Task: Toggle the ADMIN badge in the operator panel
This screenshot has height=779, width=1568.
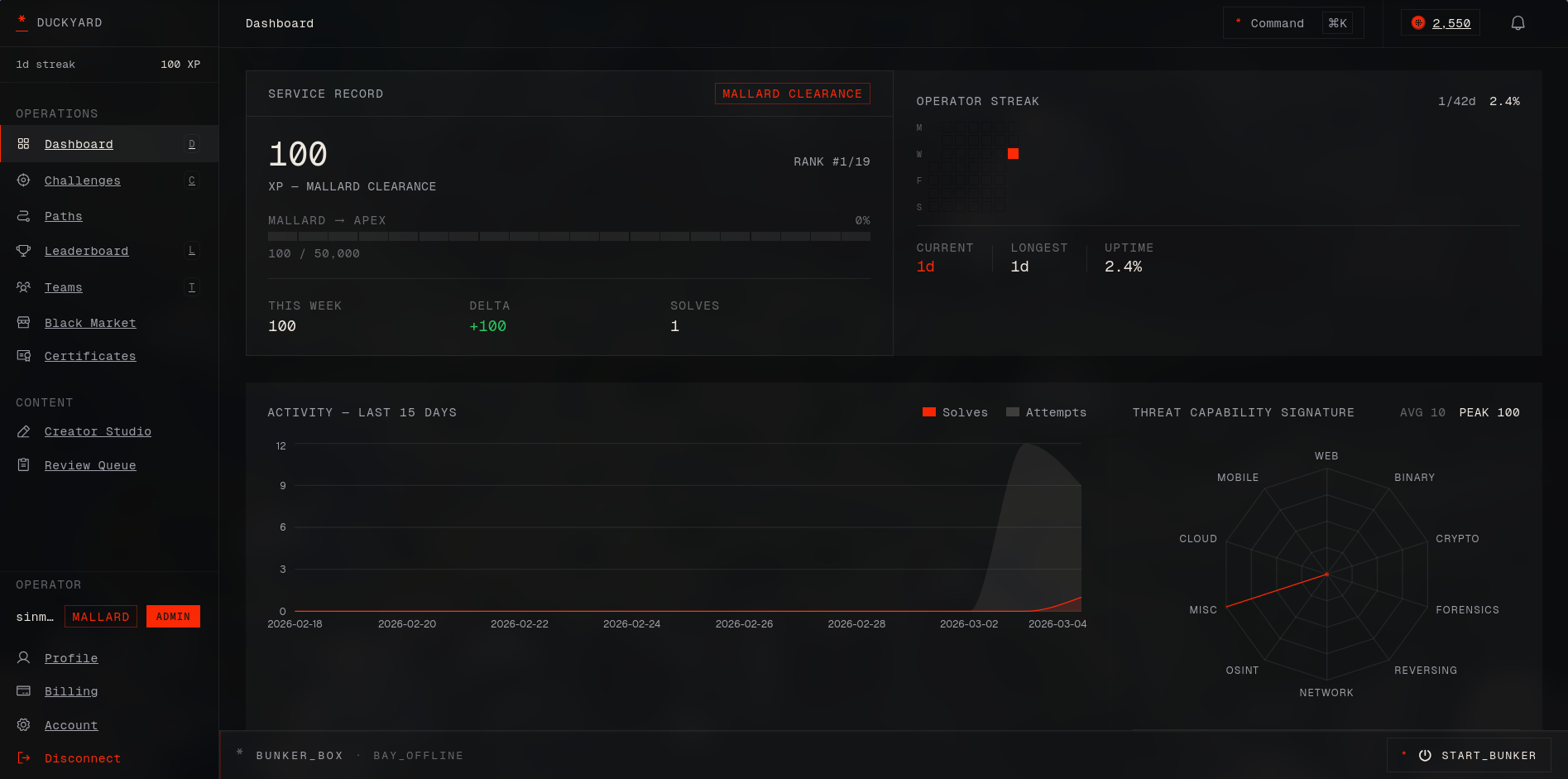Action: 173,616
